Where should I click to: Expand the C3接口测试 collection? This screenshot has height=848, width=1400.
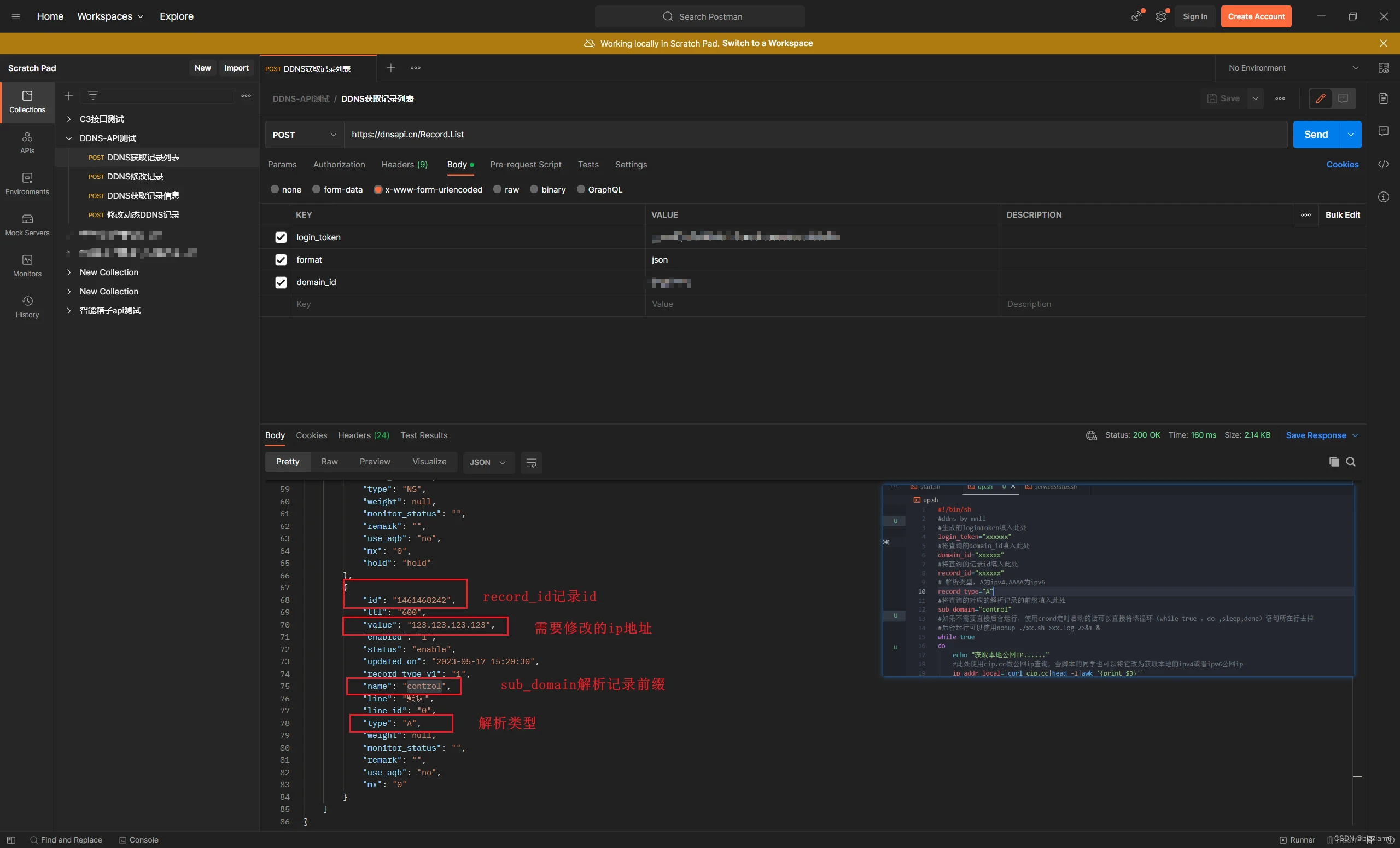[x=69, y=119]
